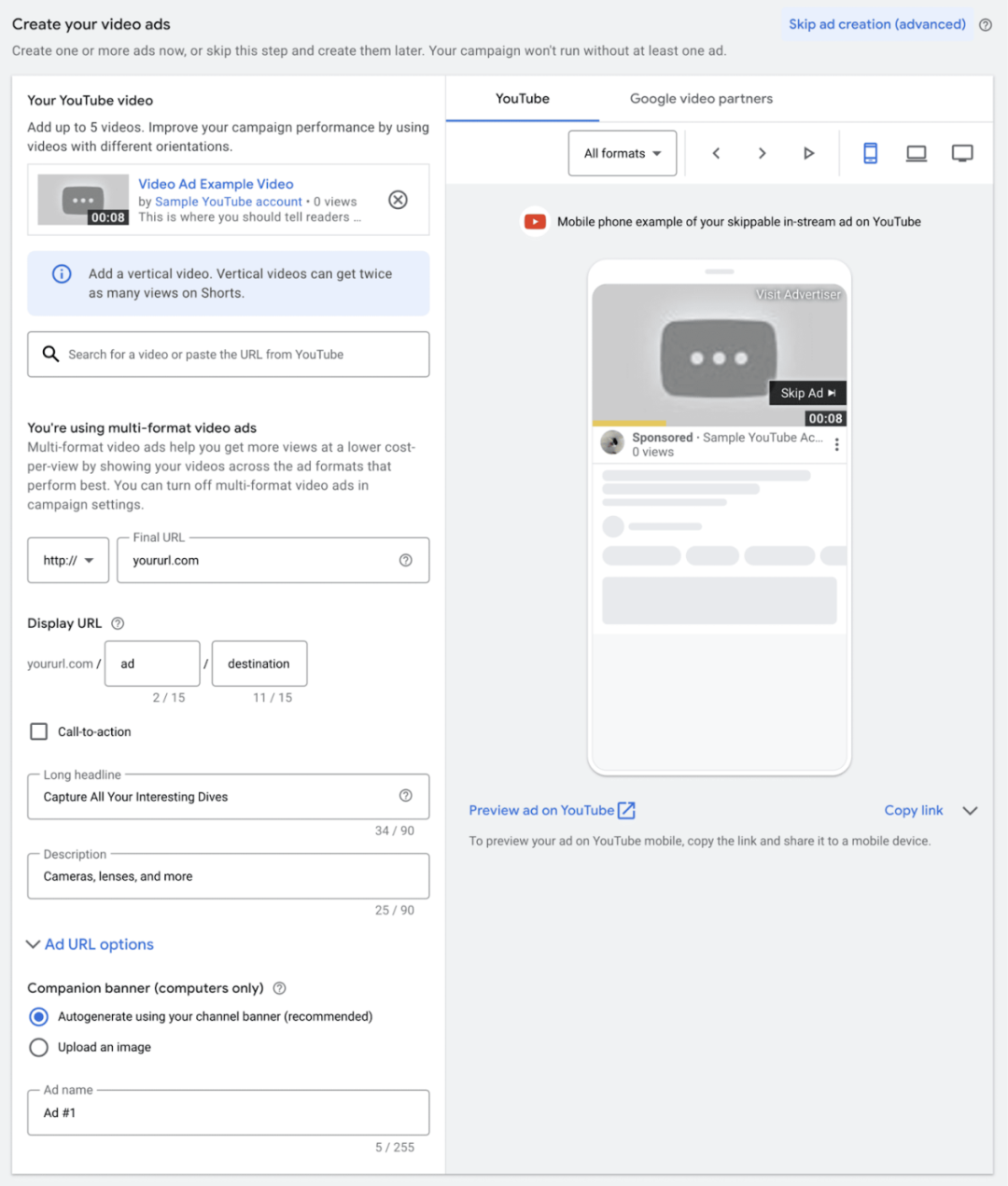This screenshot has width=1008, height=1186.
Task: Switch to the Google video partners tab
Action: tap(700, 98)
